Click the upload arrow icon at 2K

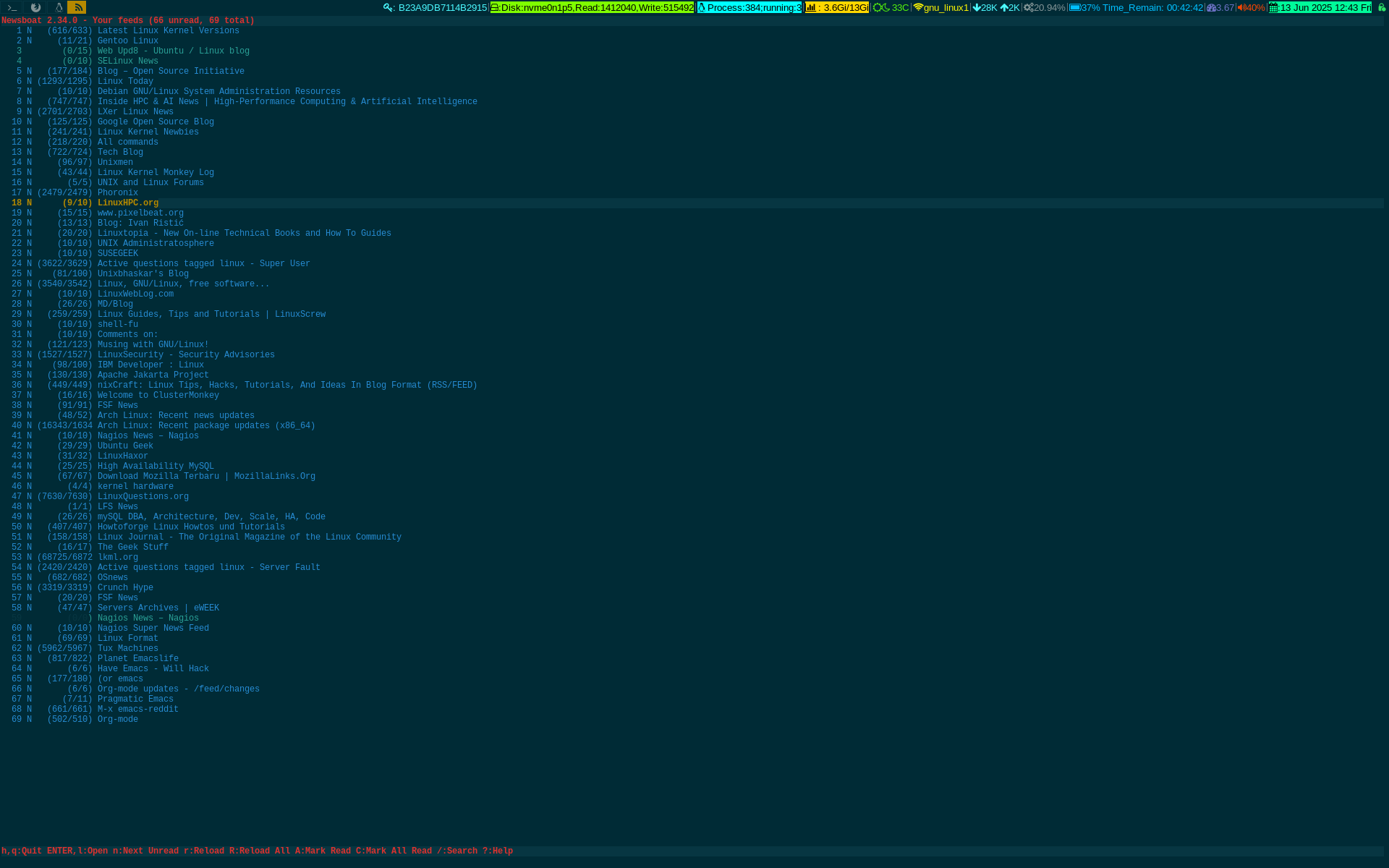click(x=1004, y=8)
